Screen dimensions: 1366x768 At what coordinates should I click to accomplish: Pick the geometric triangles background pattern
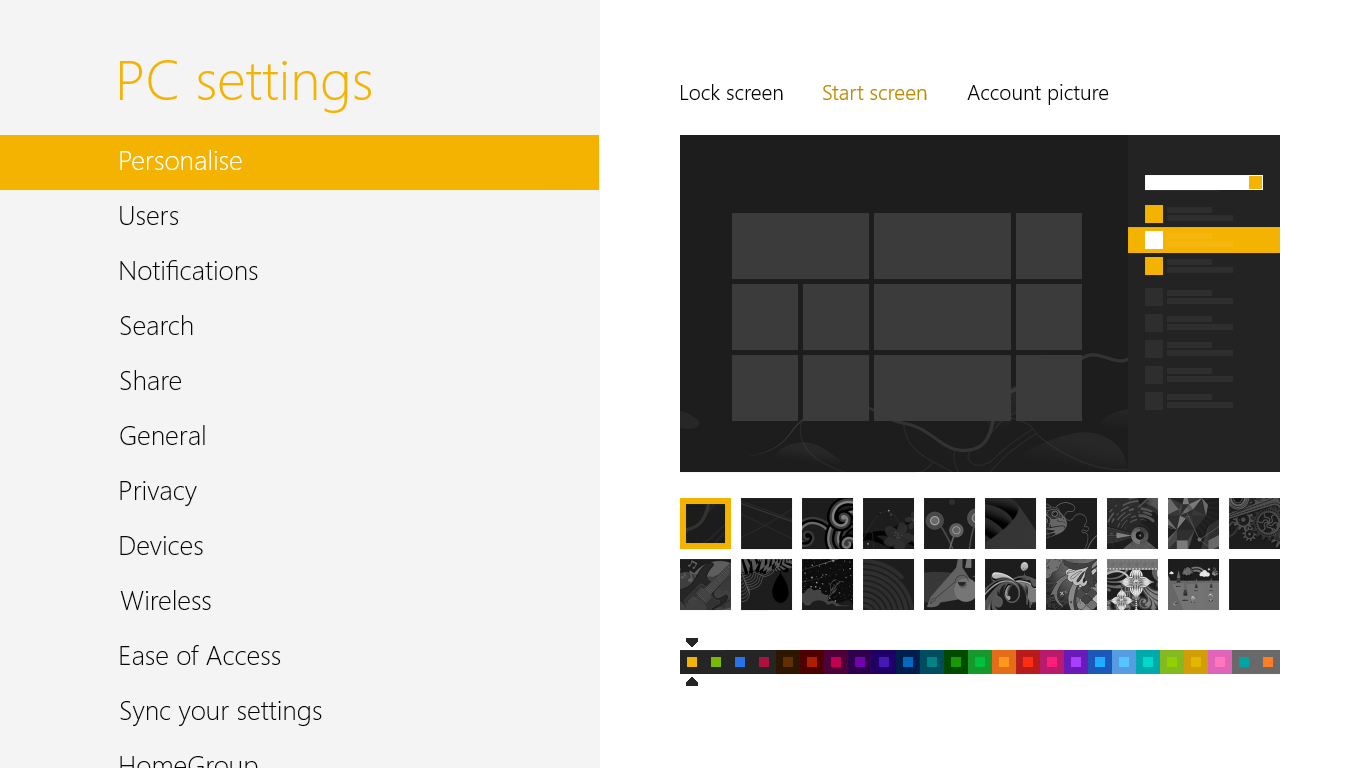(1193, 523)
